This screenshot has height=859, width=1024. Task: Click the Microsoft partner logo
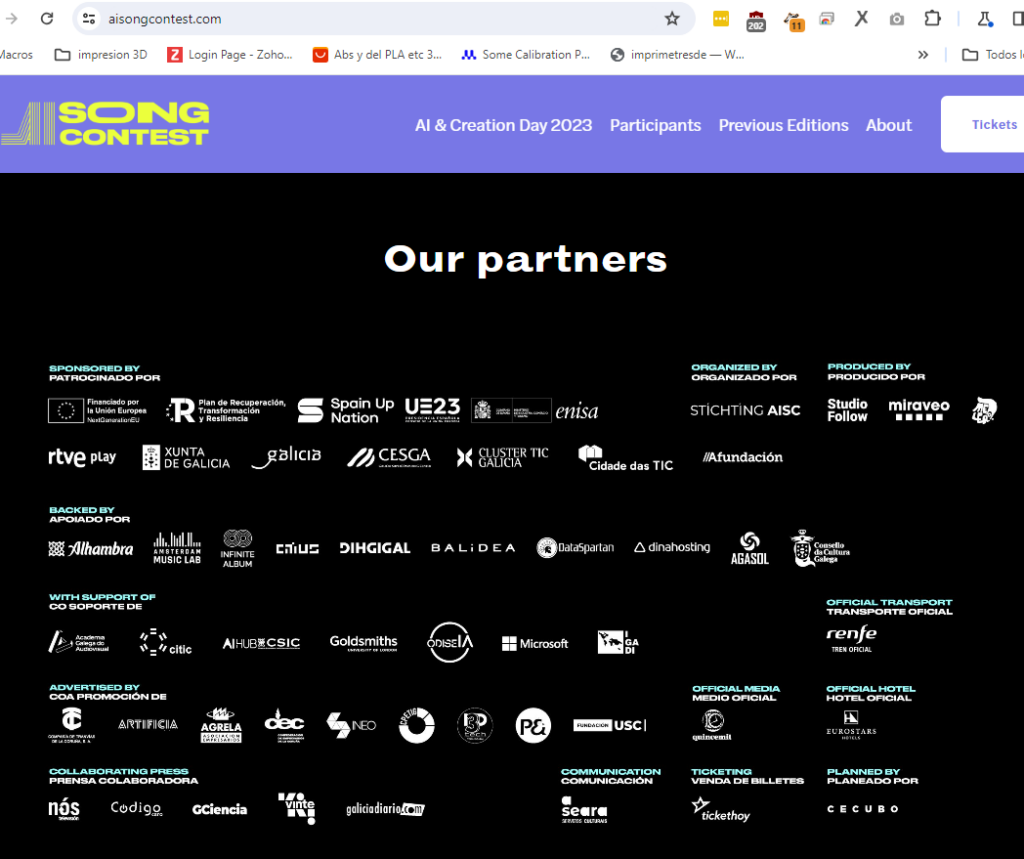pos(535,644)
